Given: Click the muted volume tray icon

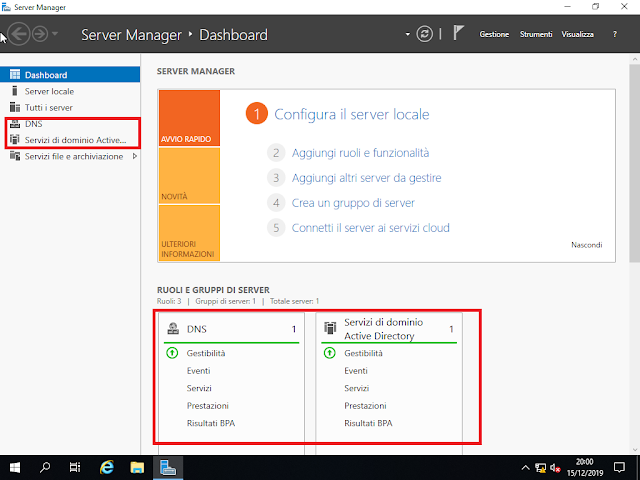Looking at the screenshot, I should click(555, 468).
